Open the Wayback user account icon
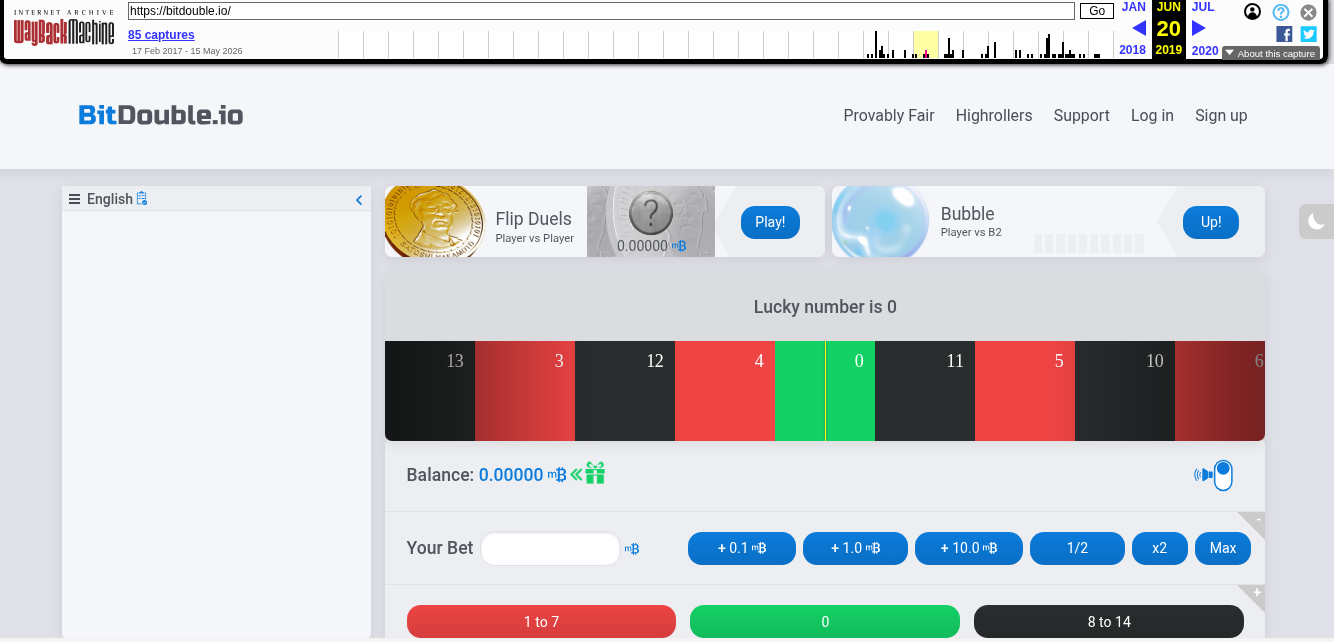The image size is (1334, 642). tap(1252, 12)
